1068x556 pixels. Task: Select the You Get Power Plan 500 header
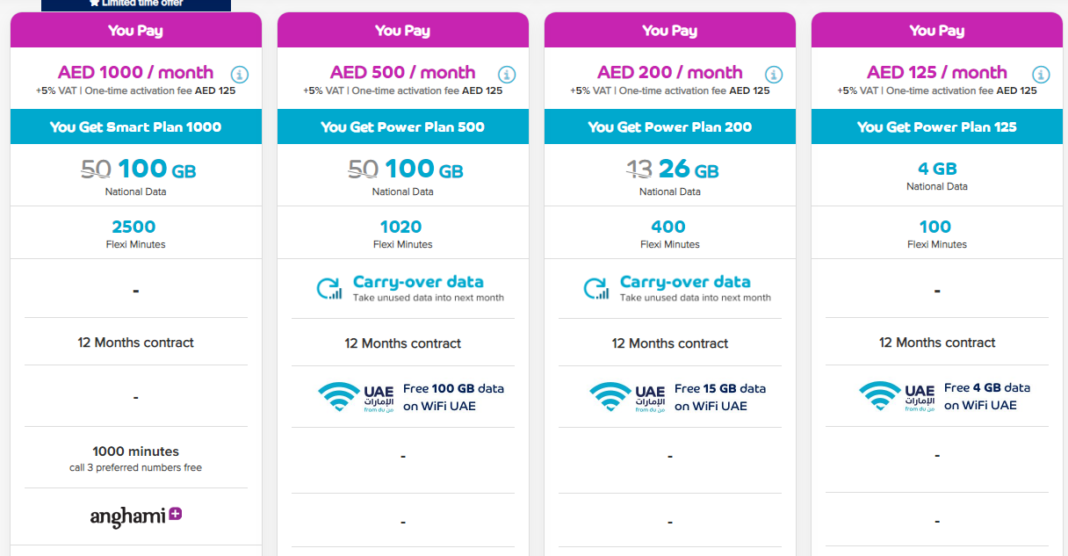(x=403, y=127)
